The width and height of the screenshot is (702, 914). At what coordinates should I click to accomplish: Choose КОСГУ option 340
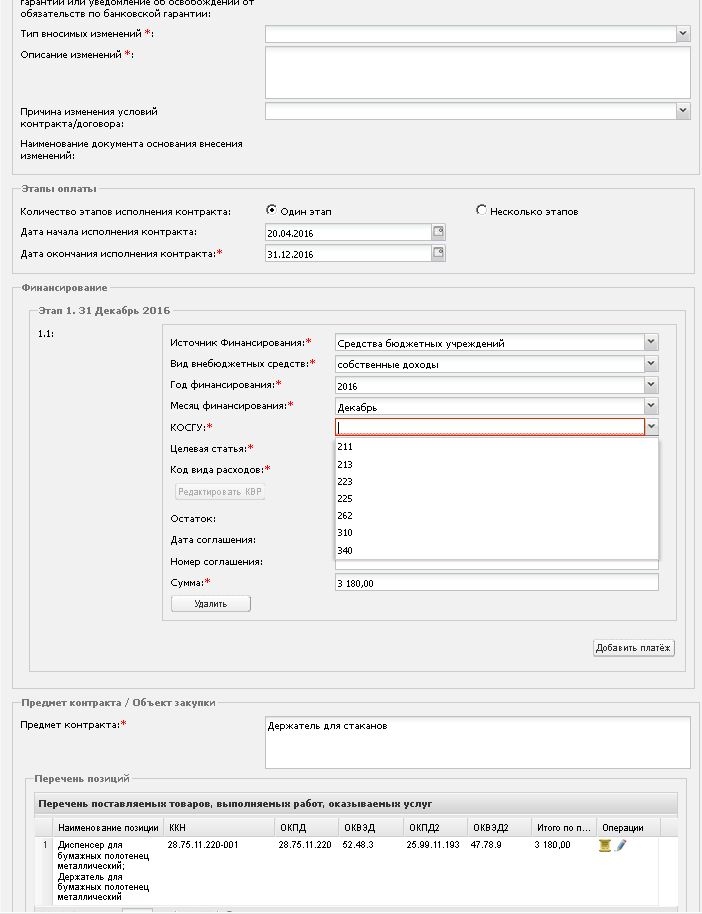[496, 550]
